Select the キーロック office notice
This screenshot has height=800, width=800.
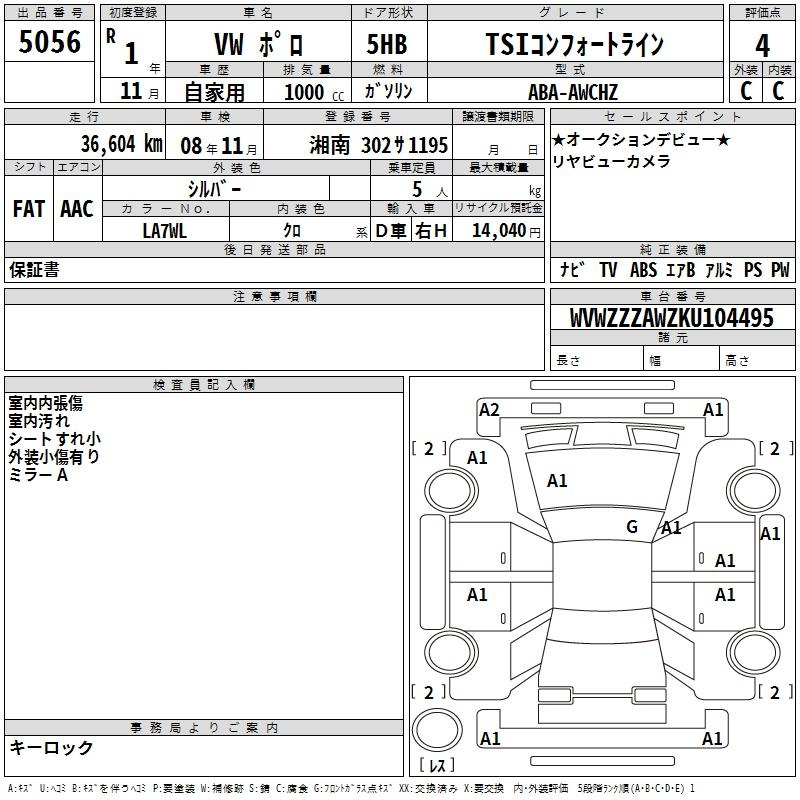tap(51, 747)
